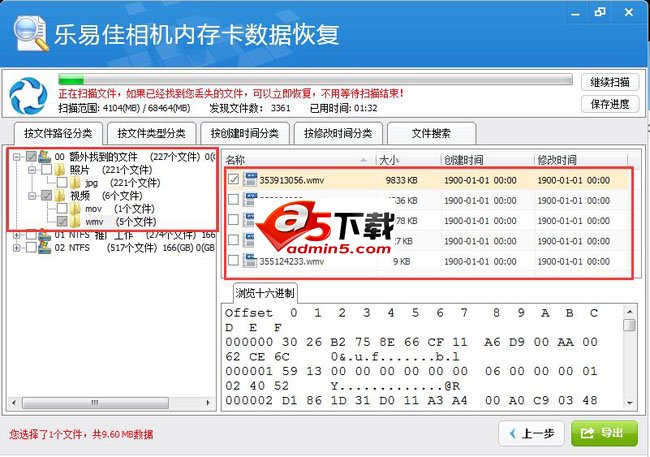This screenshot has width=650, height=457.
Task: Select the 353913056.wmv file name
Action: tap(292, 180)
